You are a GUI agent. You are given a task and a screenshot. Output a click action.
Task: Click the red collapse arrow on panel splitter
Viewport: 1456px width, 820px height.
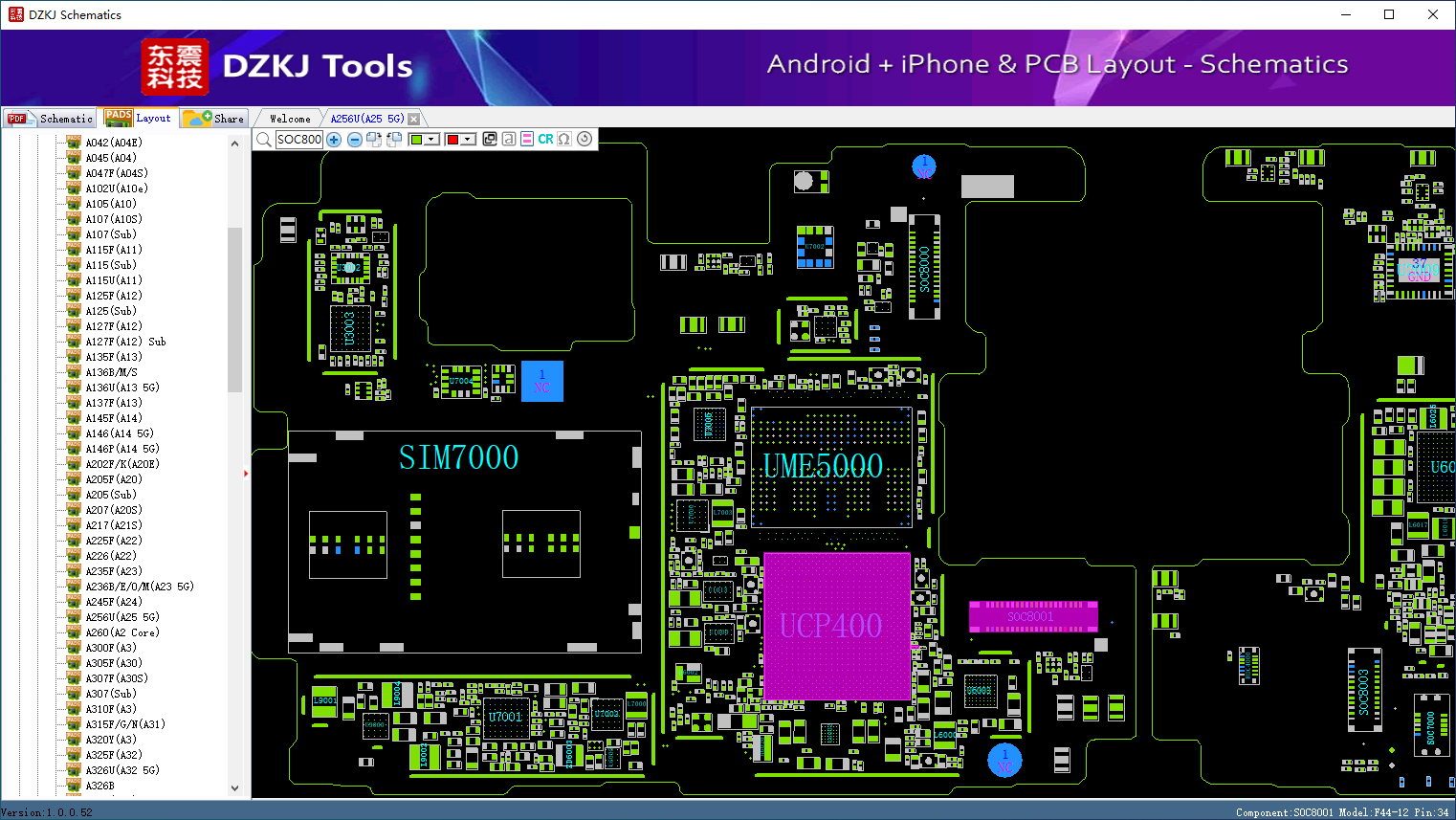click(246, 474)
